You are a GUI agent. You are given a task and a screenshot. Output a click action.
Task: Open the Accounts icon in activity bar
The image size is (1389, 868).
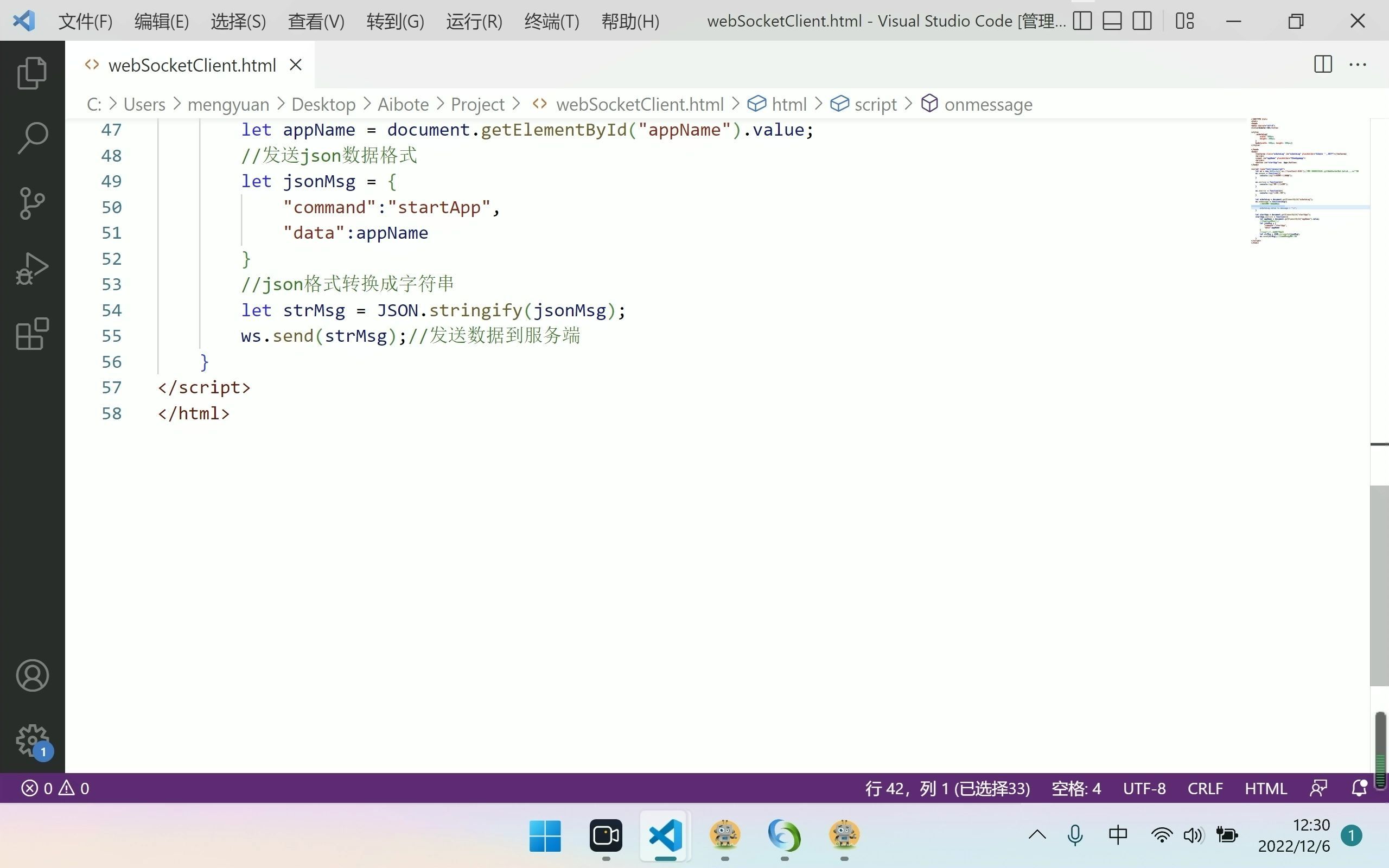coord(31,675)
